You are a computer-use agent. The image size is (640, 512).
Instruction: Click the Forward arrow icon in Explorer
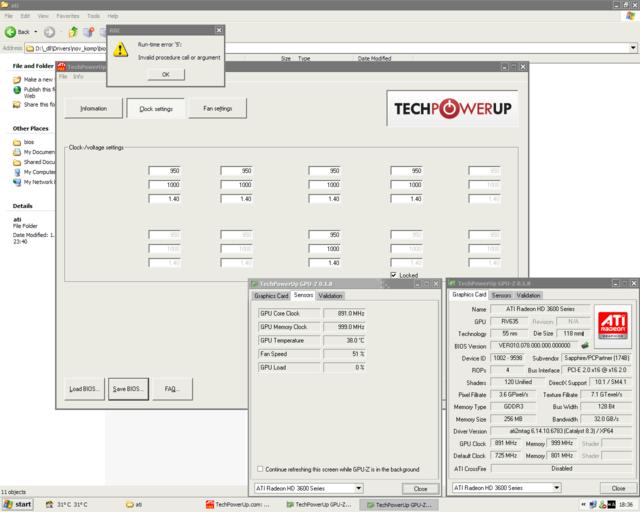[x=49, y=32]
